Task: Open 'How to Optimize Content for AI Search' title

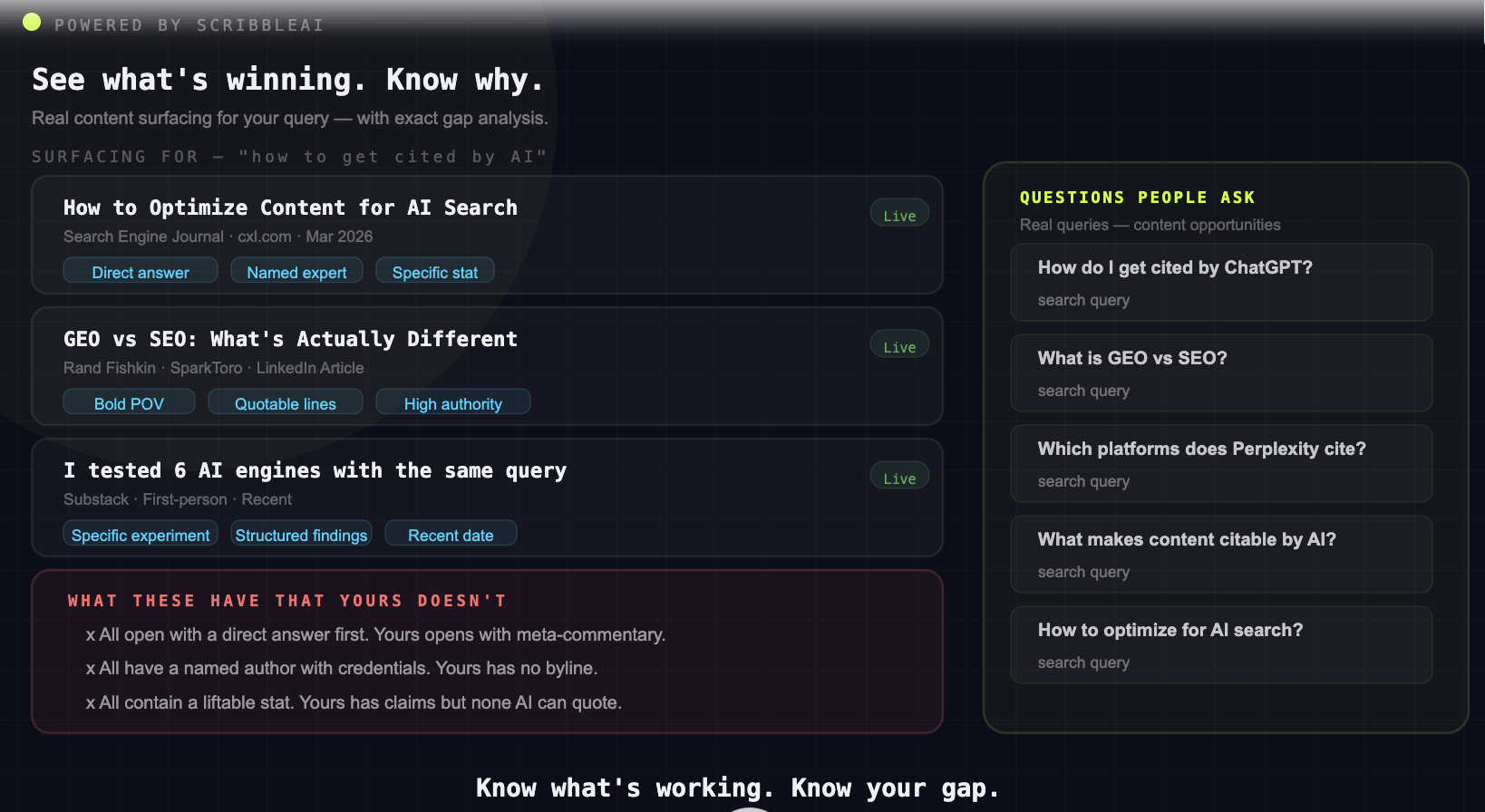Action: (x=290, y=208)
